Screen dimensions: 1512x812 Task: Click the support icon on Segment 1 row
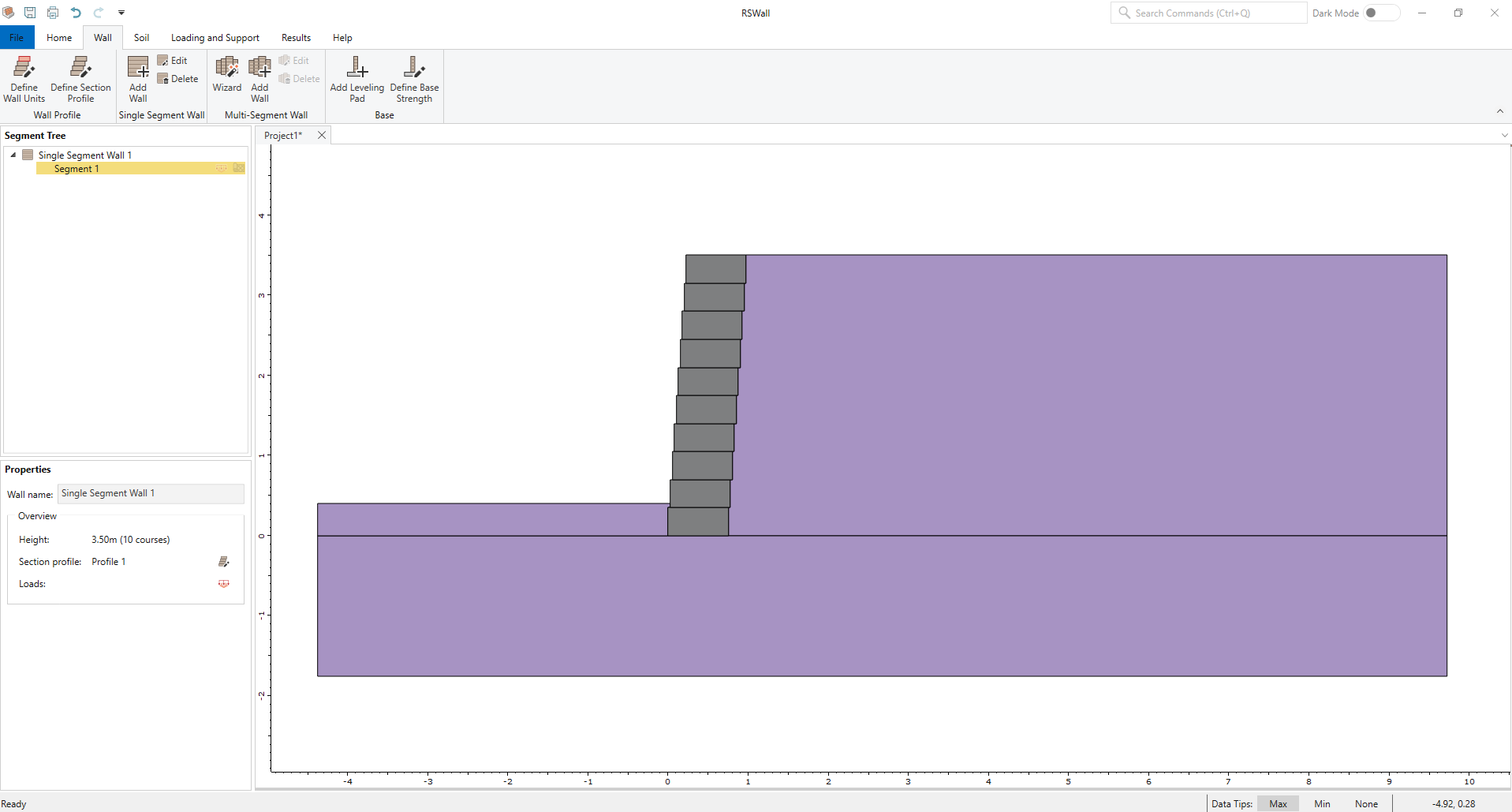pyautogui.click(x=238, y=168)
